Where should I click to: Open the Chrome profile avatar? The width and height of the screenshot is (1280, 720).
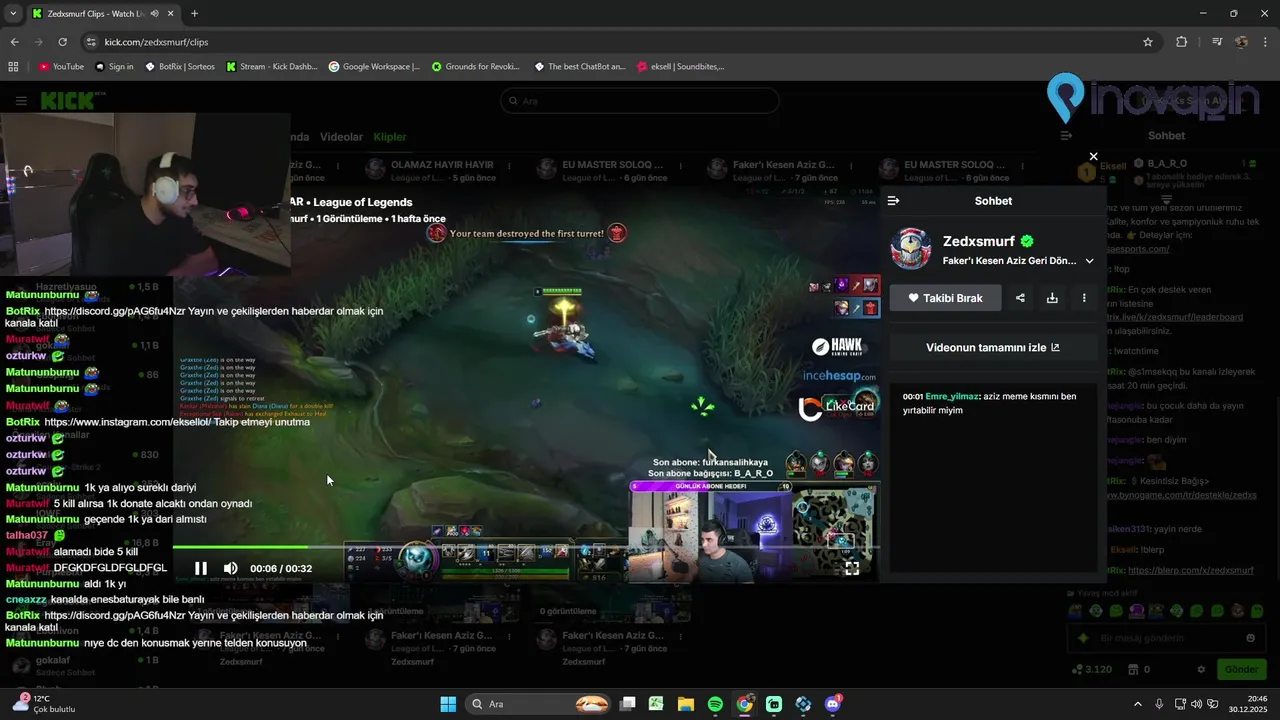tap(1242, 42)
